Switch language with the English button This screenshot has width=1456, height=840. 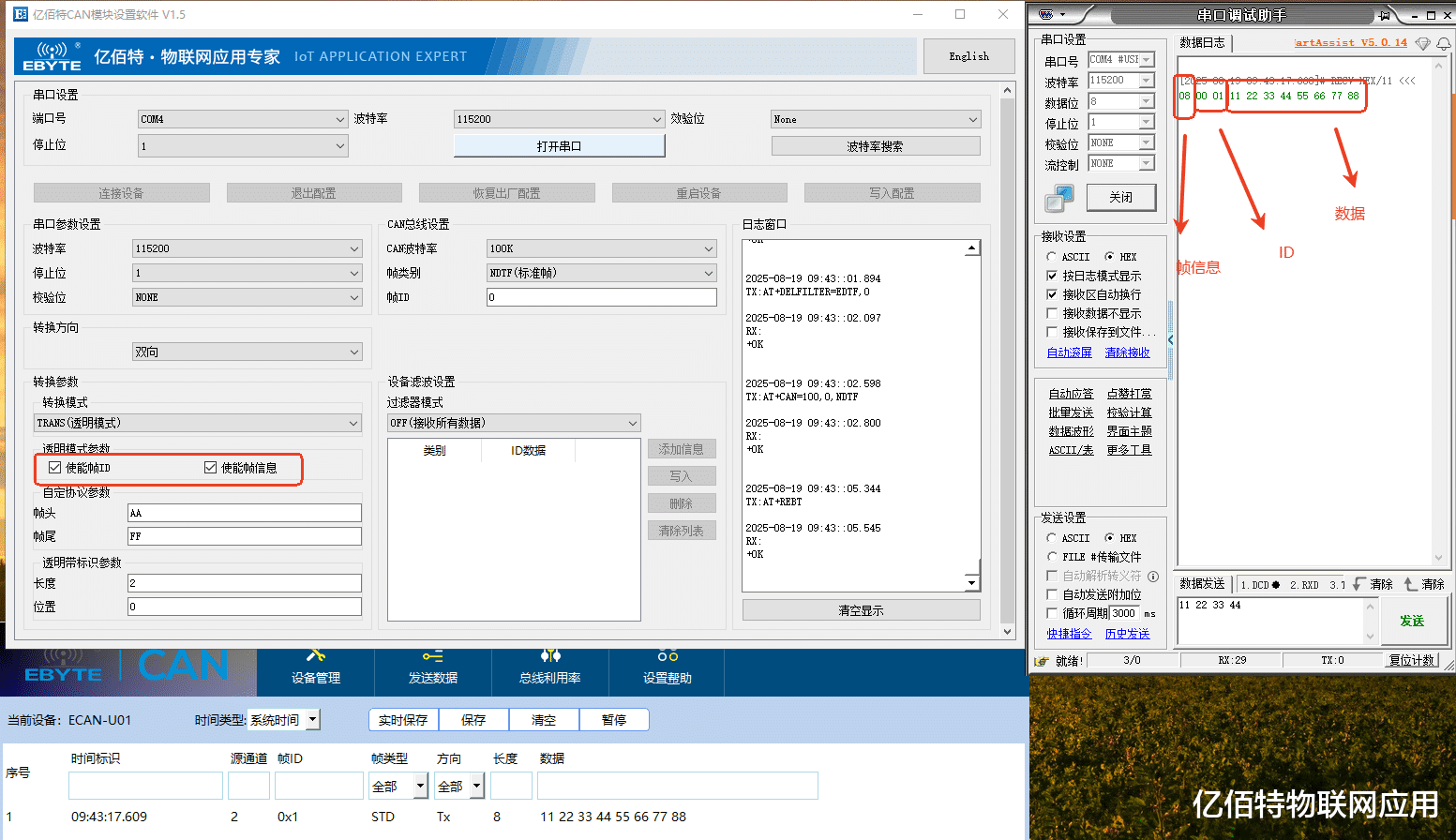[968, 56]
